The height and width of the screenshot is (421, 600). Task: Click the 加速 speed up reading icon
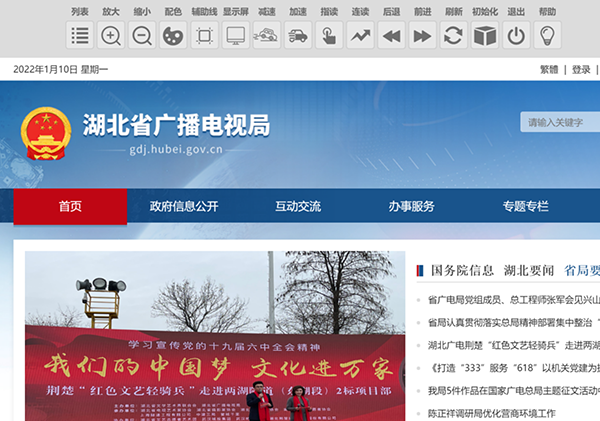tap(298, 35)
